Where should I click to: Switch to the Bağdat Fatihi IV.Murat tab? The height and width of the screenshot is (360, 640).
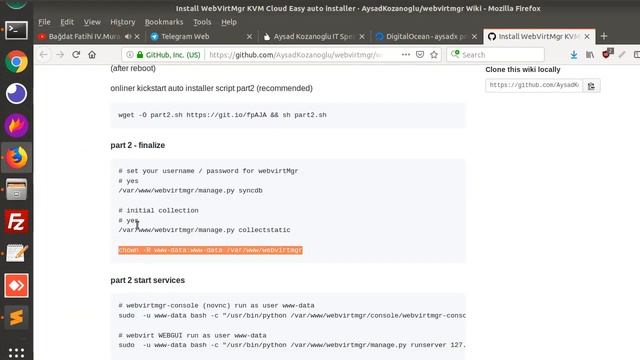coord(84,36)
